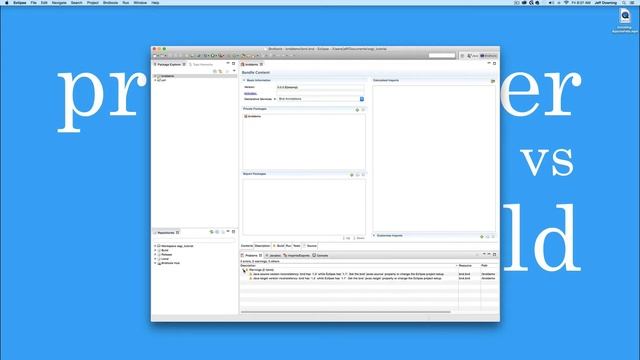This screenshot has width=640, height=360.
Task: Switch to the Java perspective button
Action: (x=473, y=56)
